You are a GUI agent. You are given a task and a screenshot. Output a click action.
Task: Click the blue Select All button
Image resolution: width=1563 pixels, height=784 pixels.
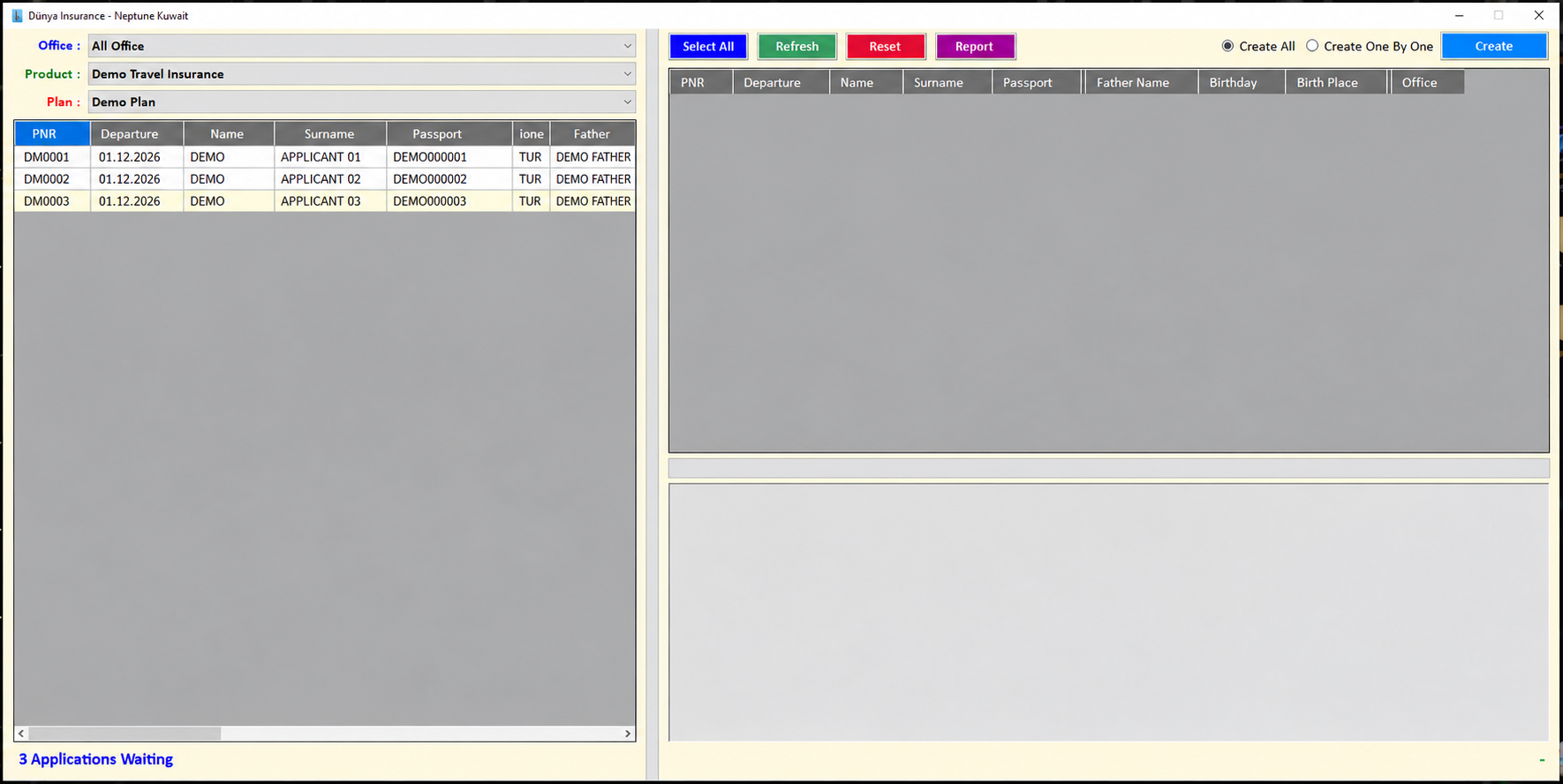click(708, 47)
